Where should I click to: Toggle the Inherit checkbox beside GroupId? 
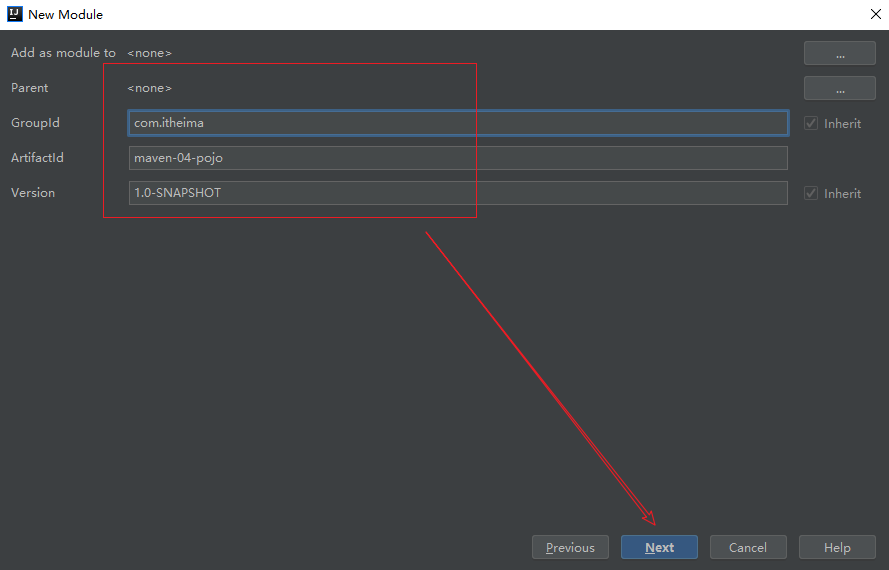pyautogui.click(x=811, y=123)
